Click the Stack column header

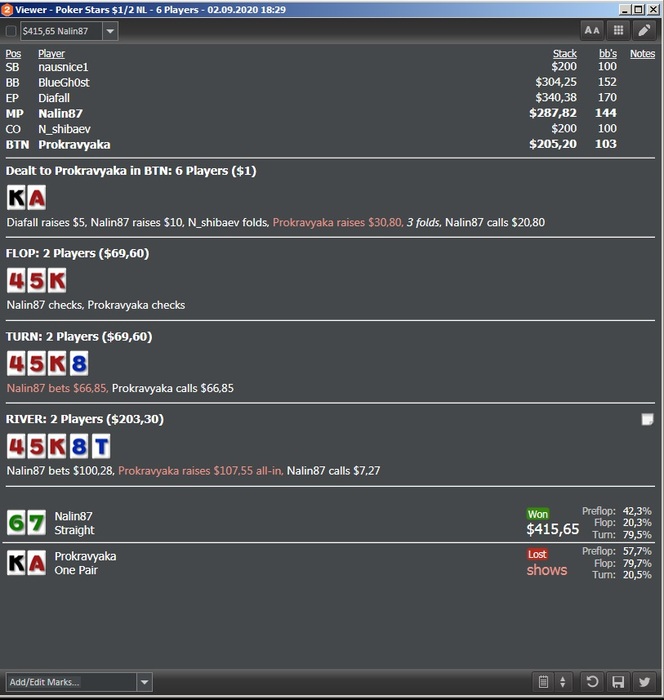565,54
